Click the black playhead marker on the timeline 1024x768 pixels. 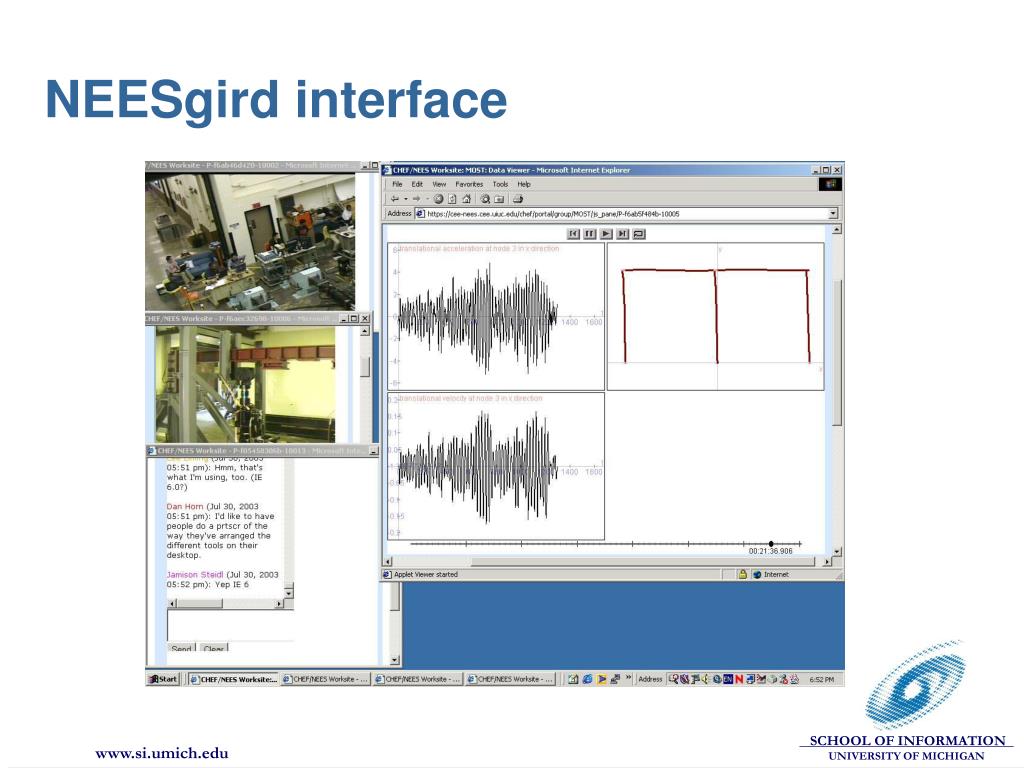[771, 543]
